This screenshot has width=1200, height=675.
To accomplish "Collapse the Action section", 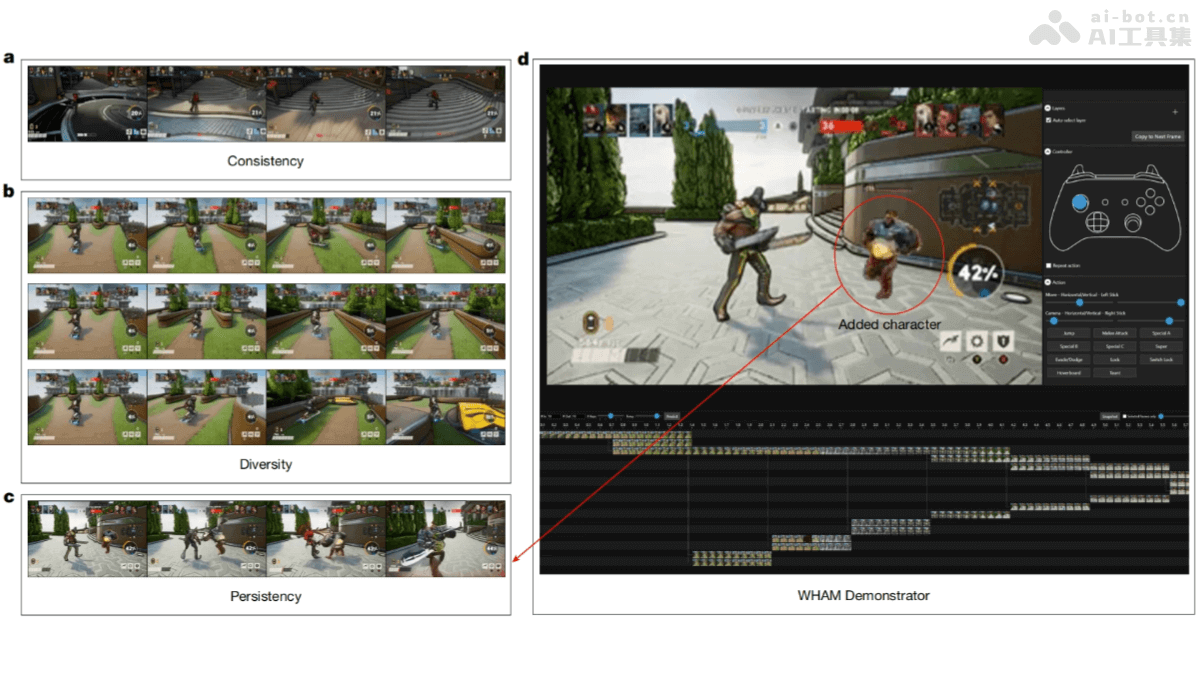I will tap(1047, 282).
